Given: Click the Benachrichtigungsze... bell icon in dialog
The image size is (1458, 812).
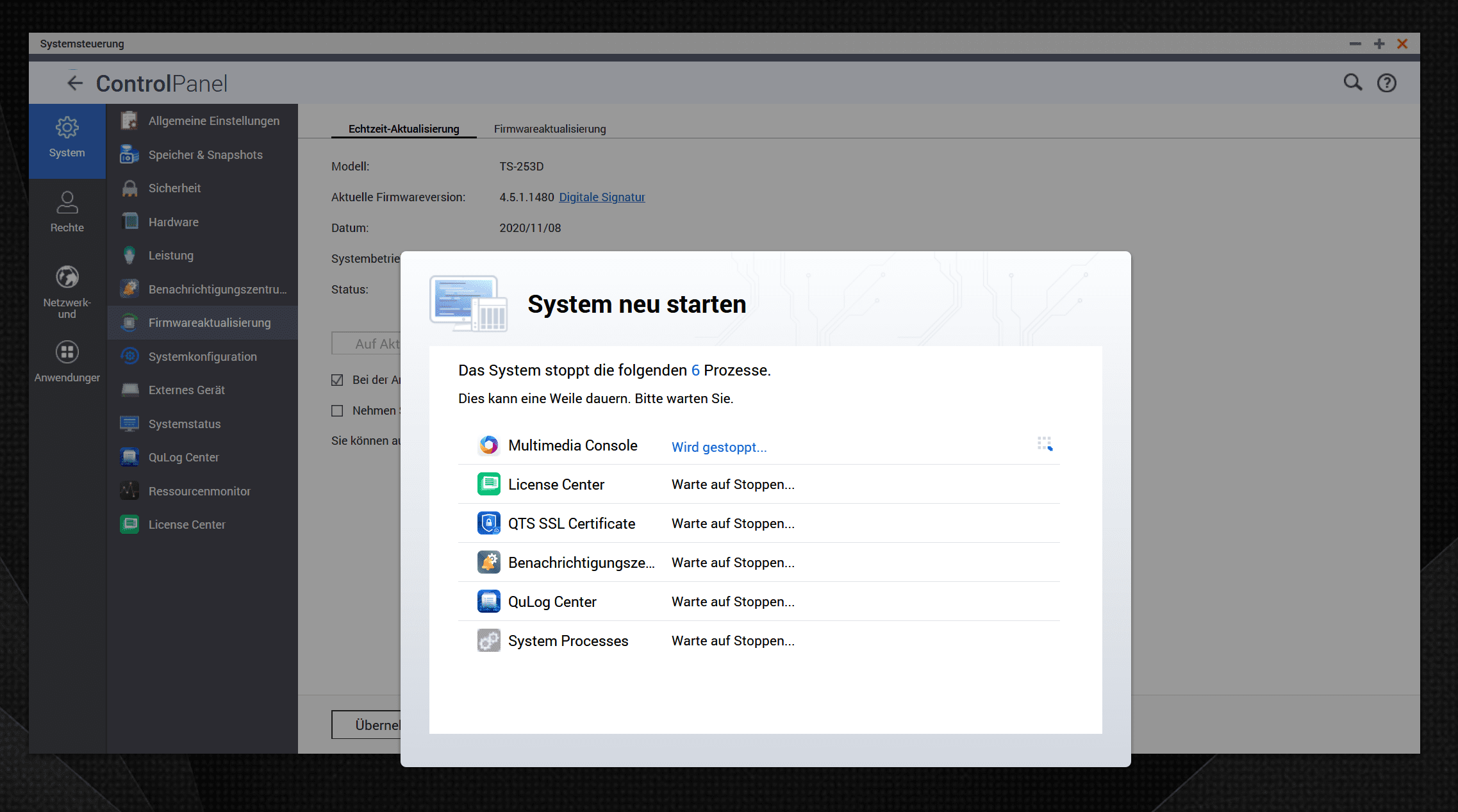Looking at the screenshot, I should click(x=488, y=562).
